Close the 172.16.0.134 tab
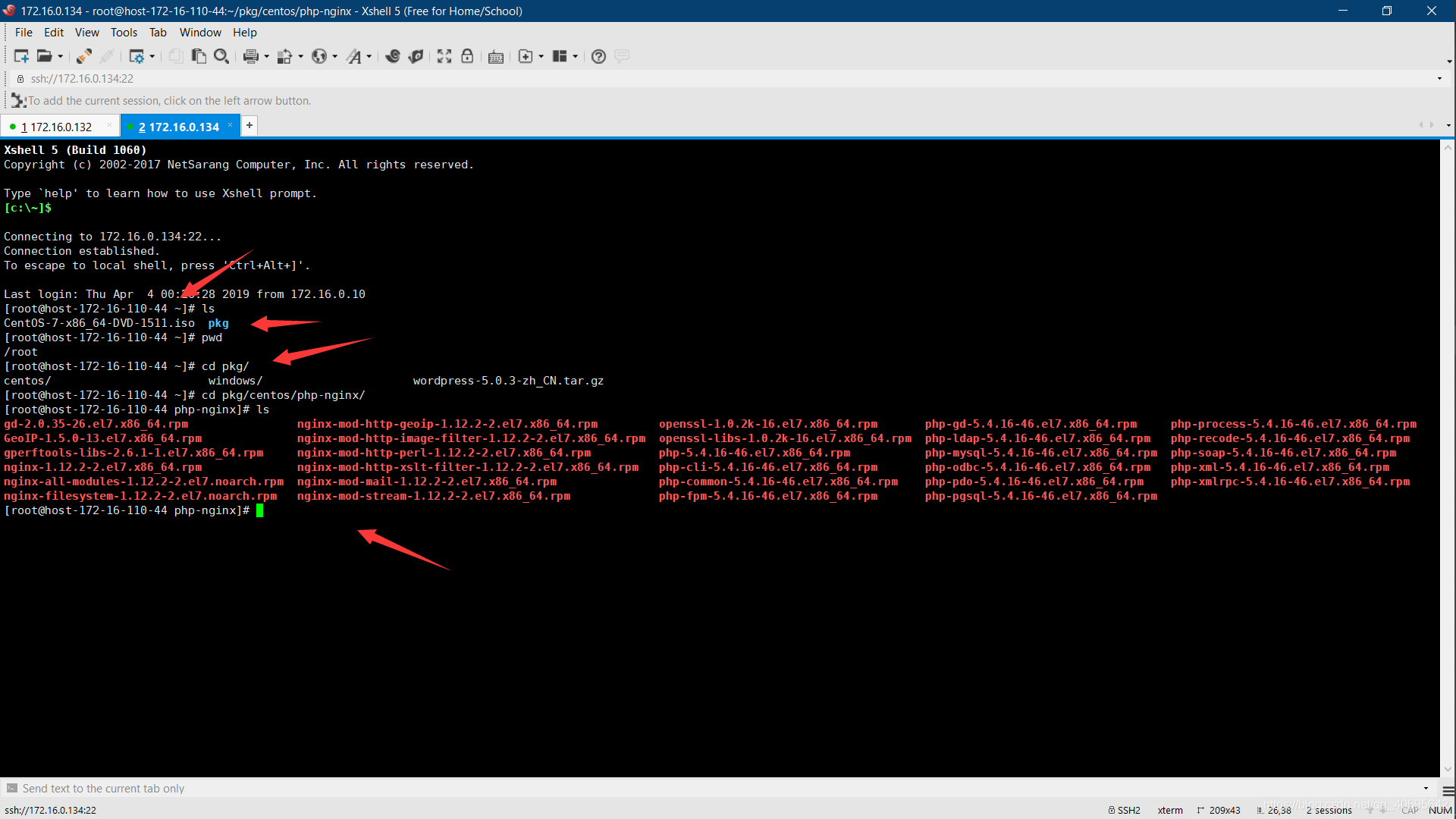The height and width of the screenshot is (819, 1456). point(231,125)
